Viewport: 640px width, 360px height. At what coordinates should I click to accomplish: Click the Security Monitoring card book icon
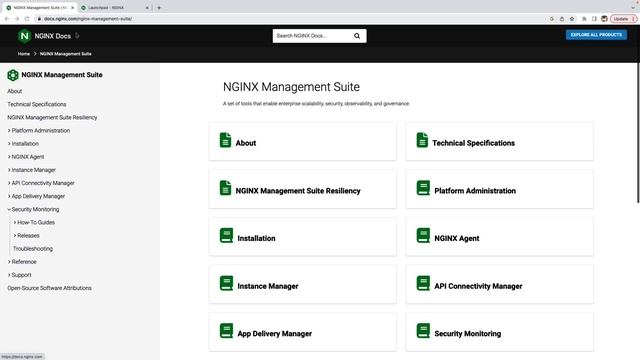[x=423, y=331]
